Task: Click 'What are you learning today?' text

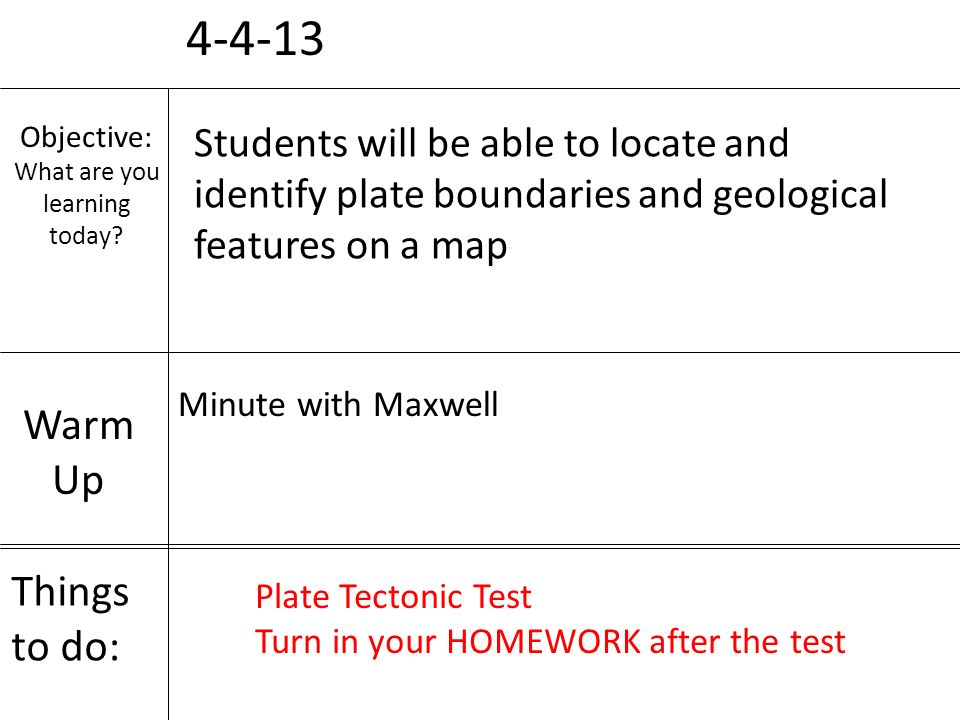Action: coord(86,203)
